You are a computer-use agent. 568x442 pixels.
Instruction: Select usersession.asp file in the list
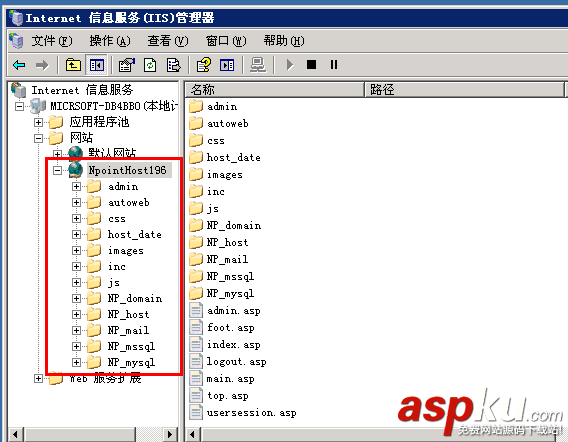point(251,413)
